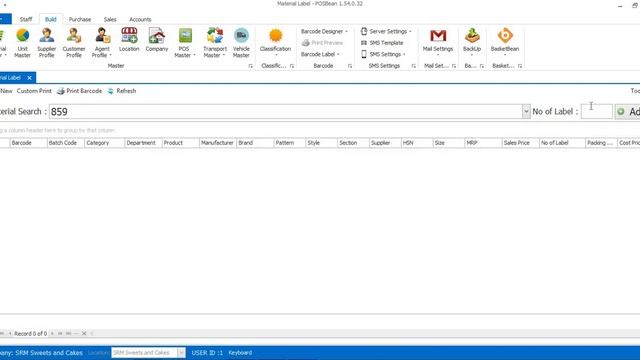Sort by Product column header
Viewport: 640px width, 360px height.
tap(180, 143)
